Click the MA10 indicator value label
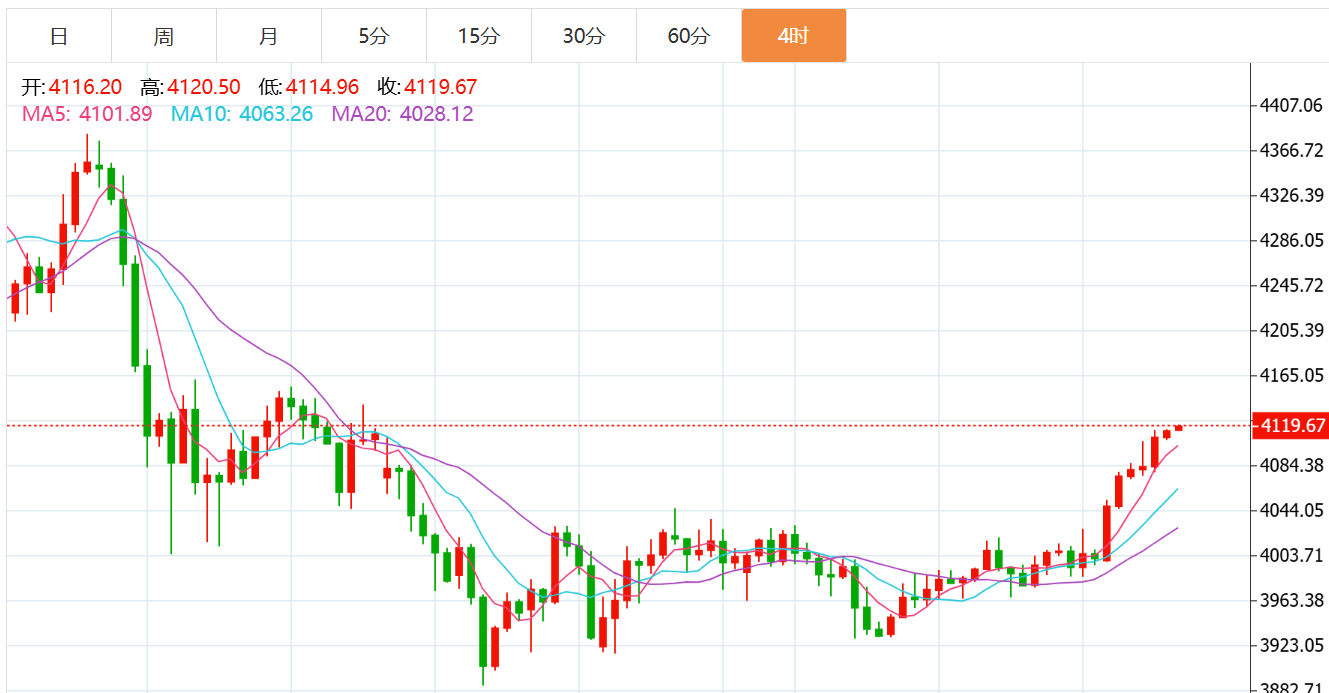This screenshot has width=1329, height=693. (x=242, y=114)
